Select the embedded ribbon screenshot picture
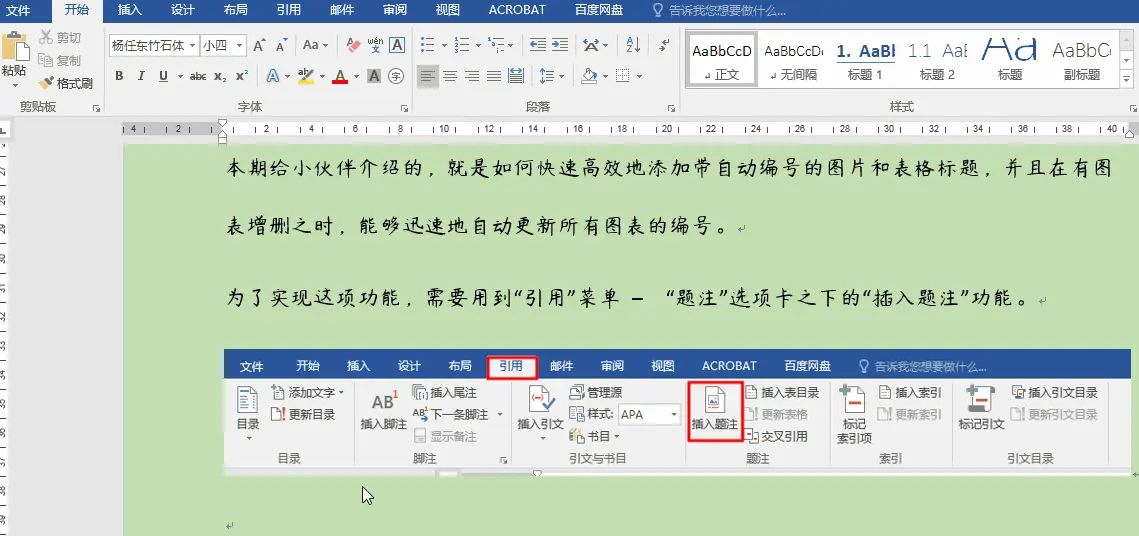1139x536 pixels. (x=677, y=412)
